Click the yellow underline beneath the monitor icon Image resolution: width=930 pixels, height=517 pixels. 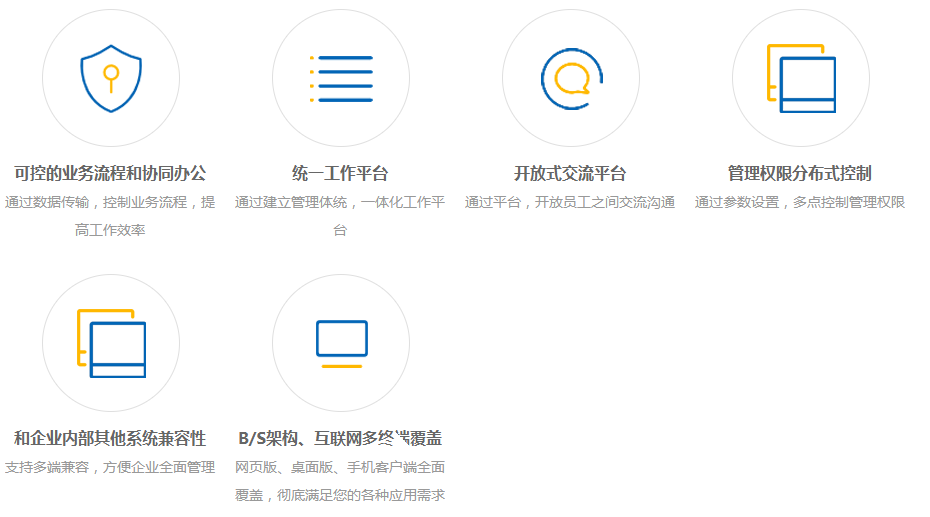coord(341,366)
